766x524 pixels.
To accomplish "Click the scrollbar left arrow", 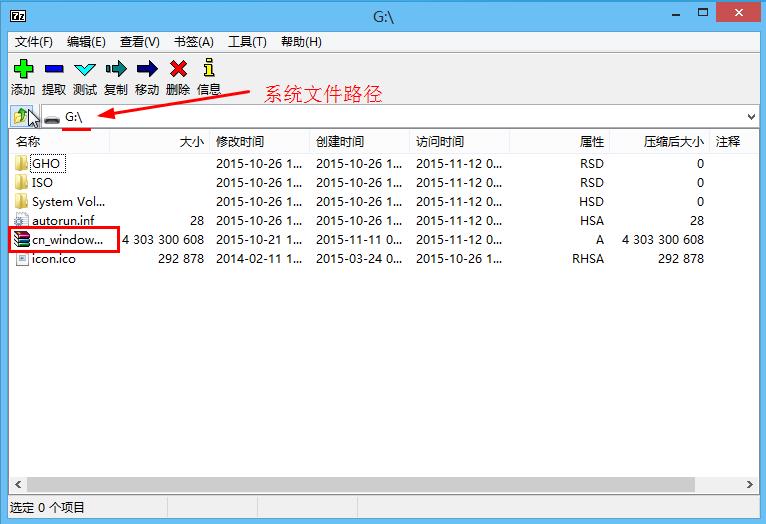I will [x=18, y=484].
